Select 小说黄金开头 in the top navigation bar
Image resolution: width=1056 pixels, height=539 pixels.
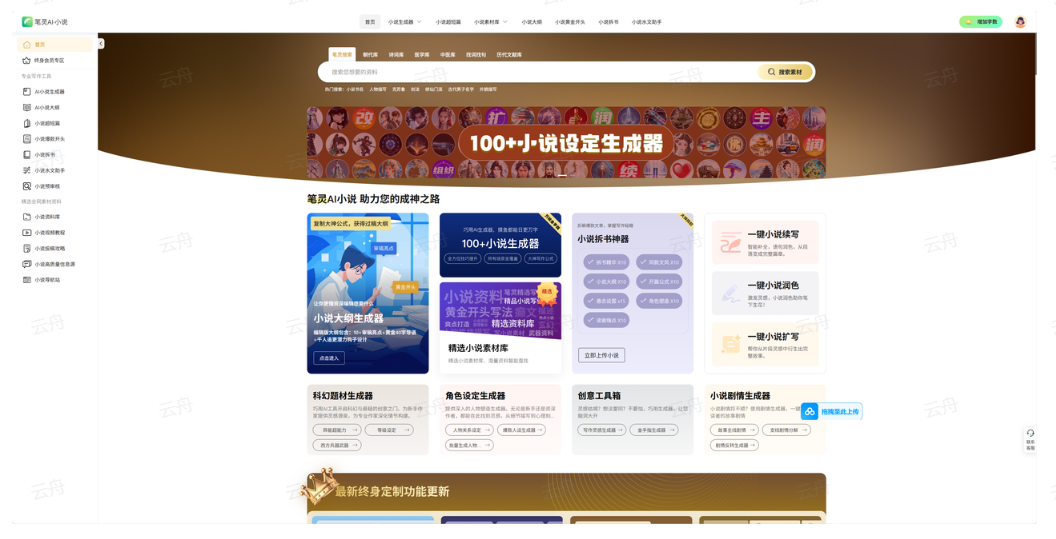570,22
